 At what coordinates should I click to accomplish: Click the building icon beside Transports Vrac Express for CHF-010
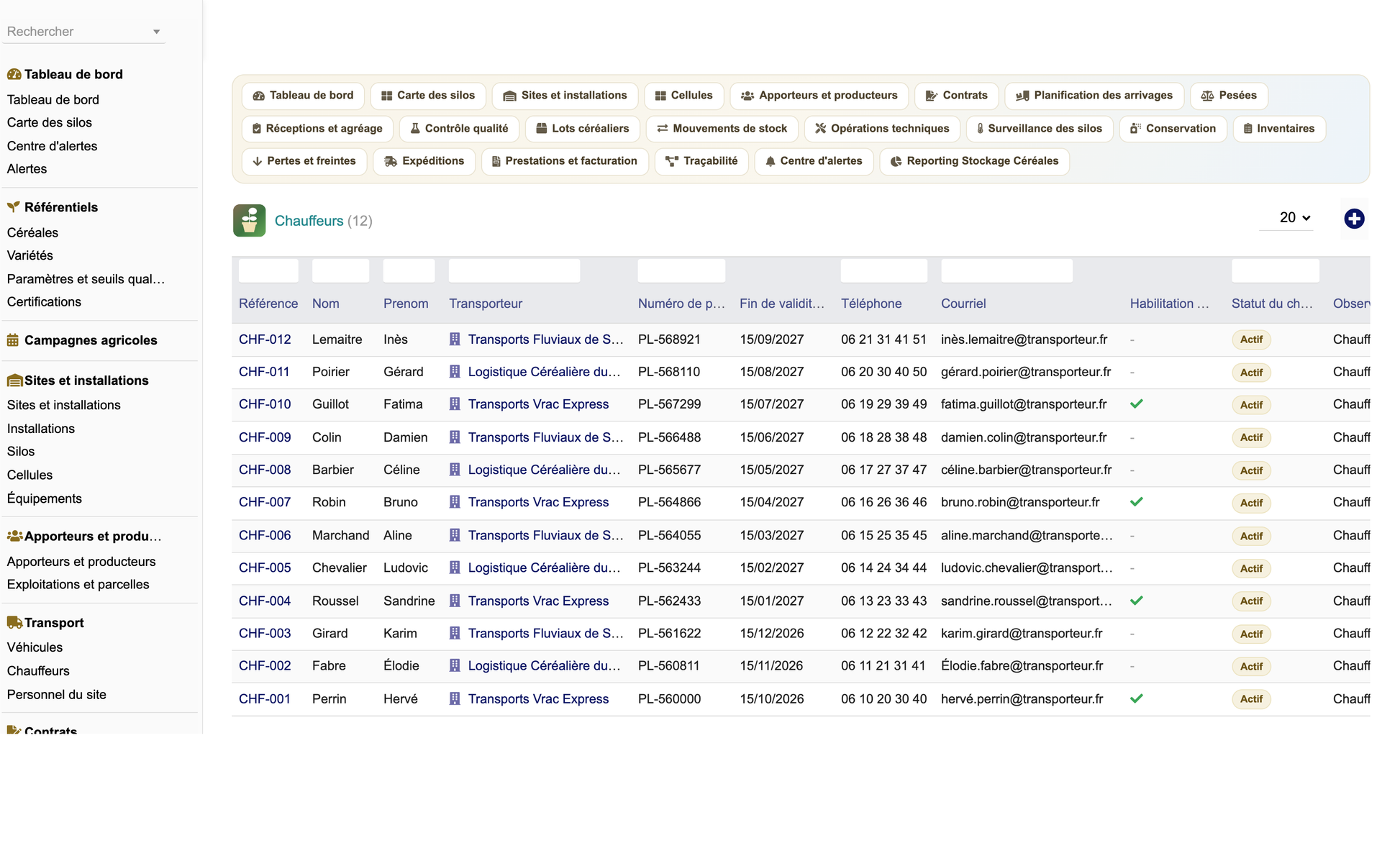coord(455,404)
